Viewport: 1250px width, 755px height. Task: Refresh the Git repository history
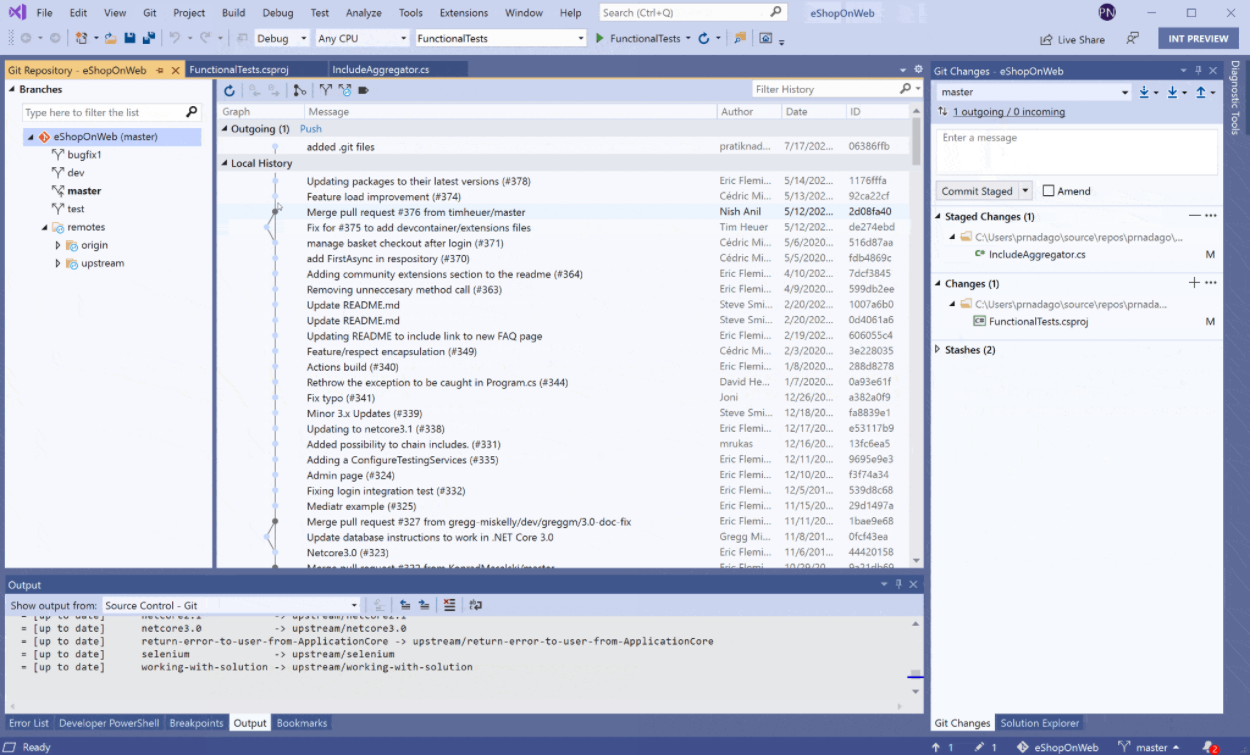click(229, 90)
